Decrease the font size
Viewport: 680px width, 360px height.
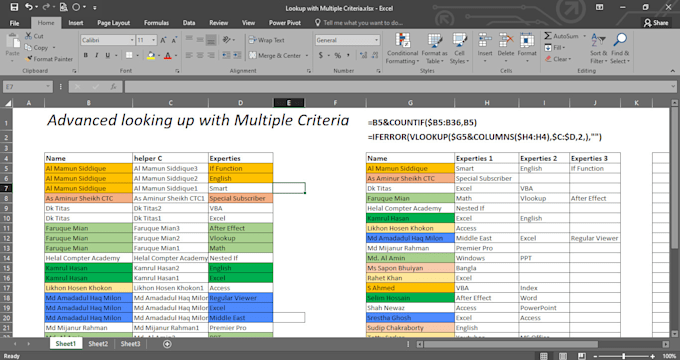point(174,40)
